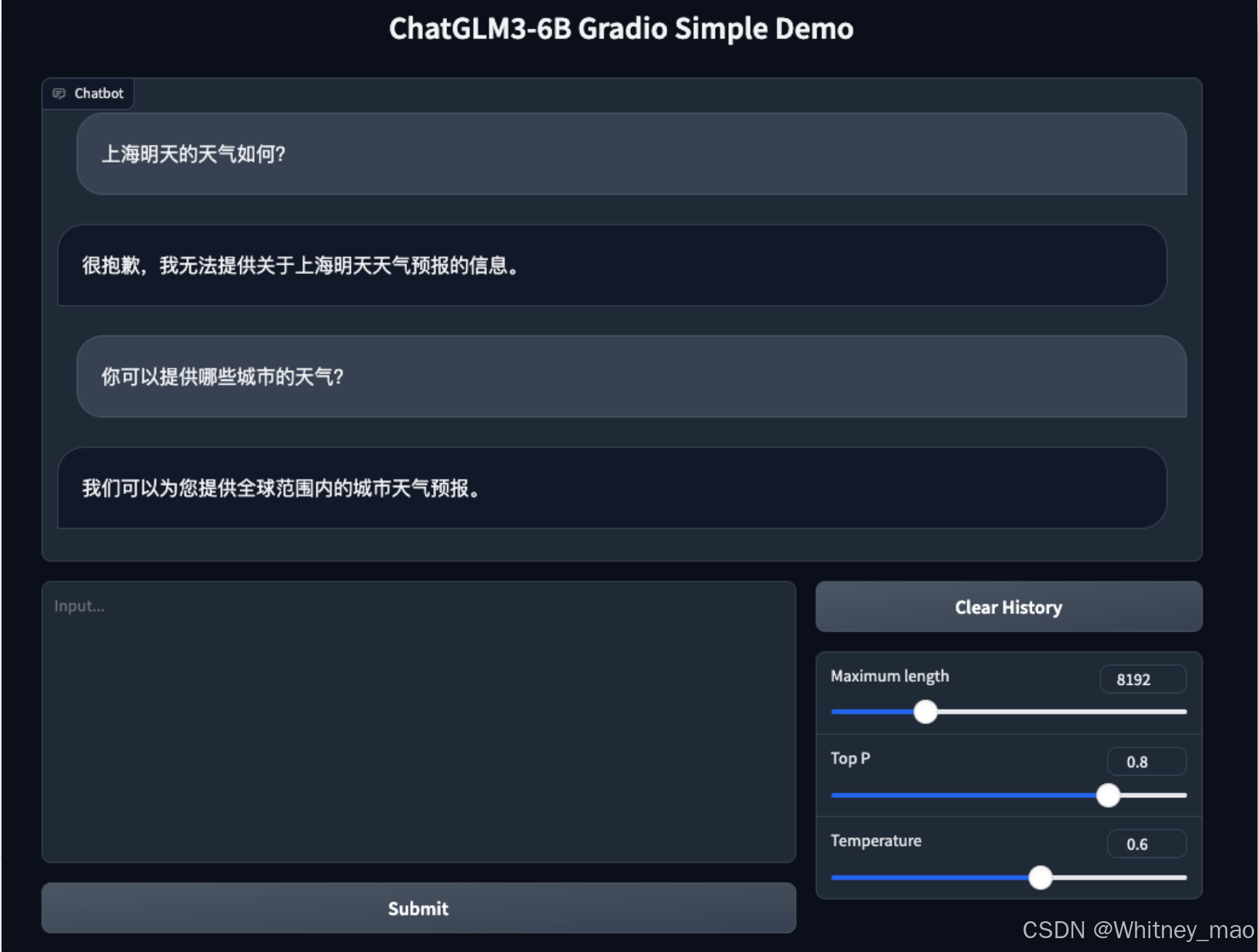Click the 'Maximum length' label
1258x952 pixels.
889,676
